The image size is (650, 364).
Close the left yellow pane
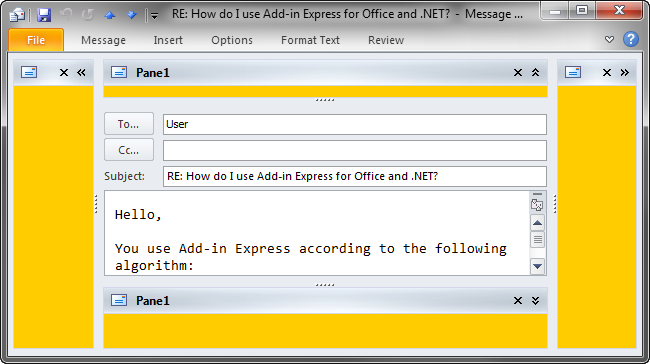tap(64, 73)
